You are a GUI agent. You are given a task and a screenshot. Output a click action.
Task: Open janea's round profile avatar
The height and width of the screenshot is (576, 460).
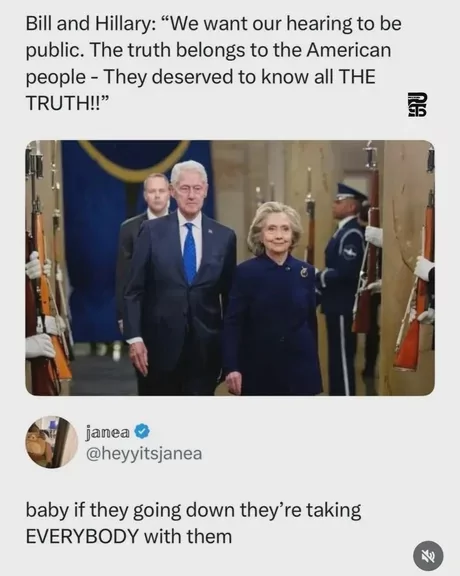point(51,442)
